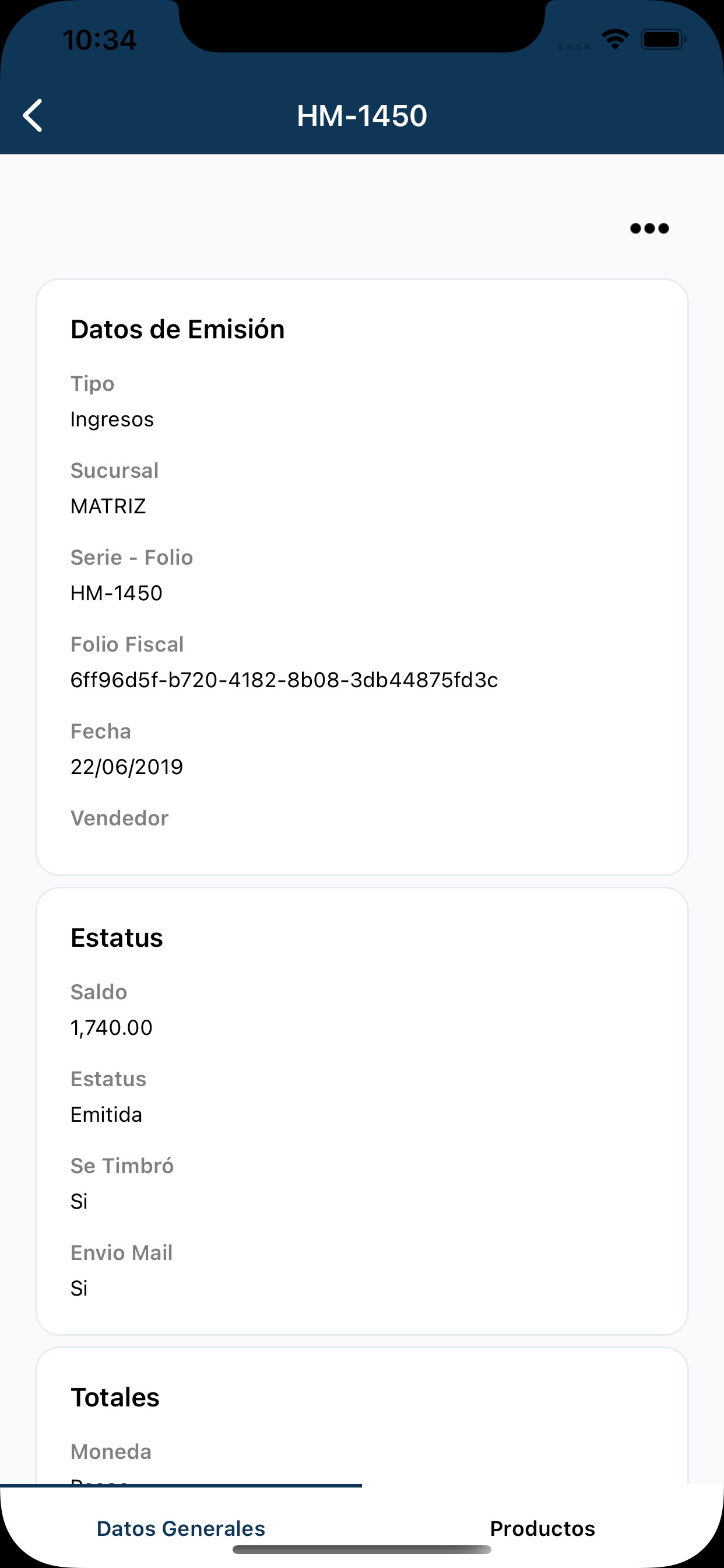The width and height of the screenshot is (724, 1568).
Task: Tap the Se Timbró field
Action: pos(362,1184)
